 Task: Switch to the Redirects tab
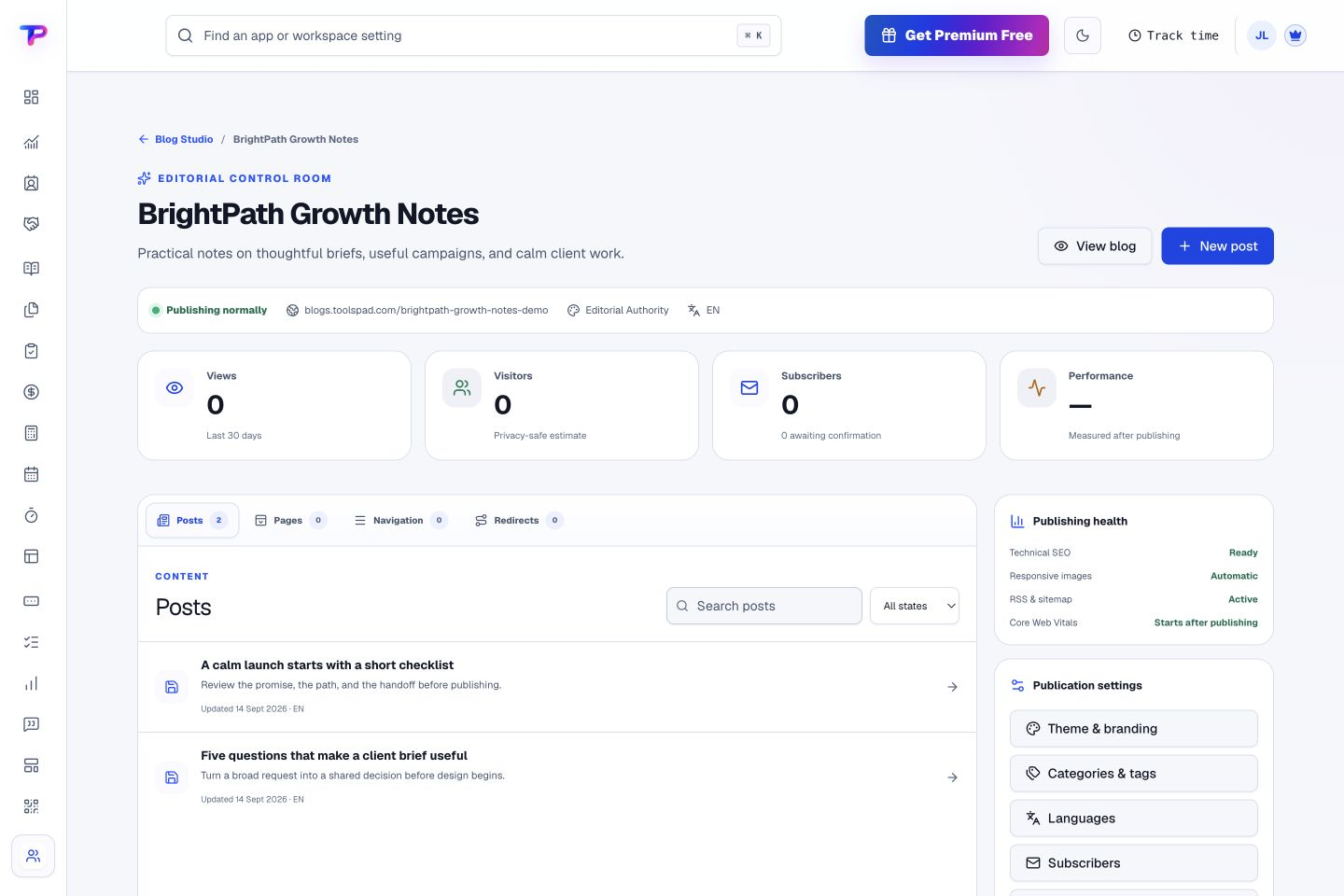point(519,521)
